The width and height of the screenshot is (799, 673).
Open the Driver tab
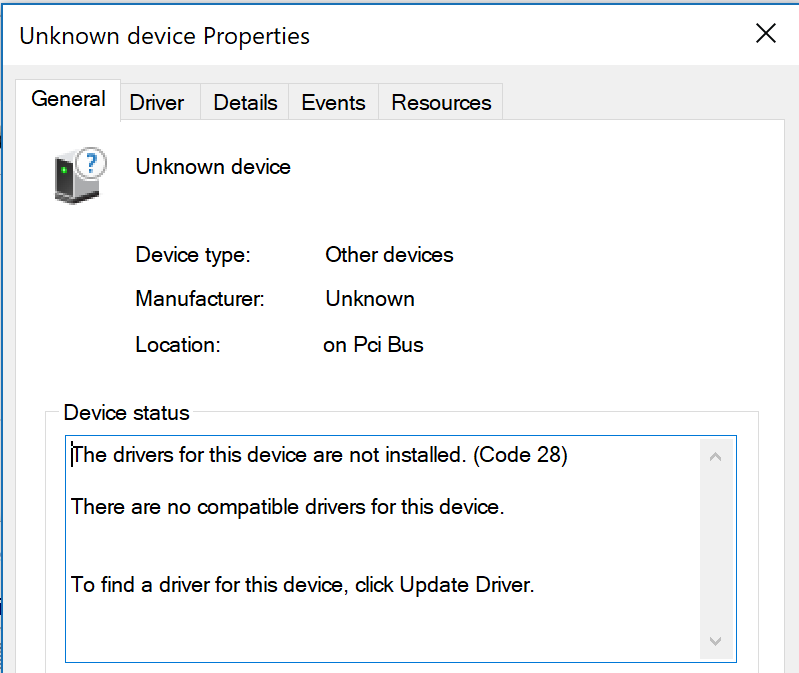click(157, 102)
